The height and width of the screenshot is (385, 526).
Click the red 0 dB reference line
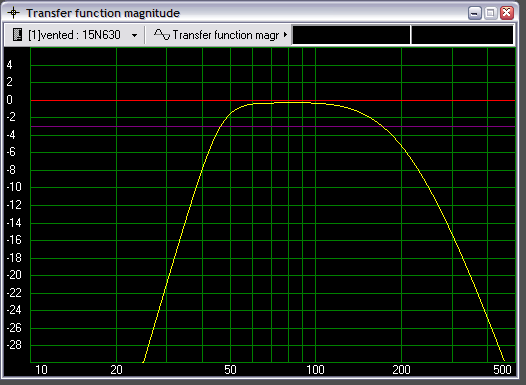tap(273, 100)
